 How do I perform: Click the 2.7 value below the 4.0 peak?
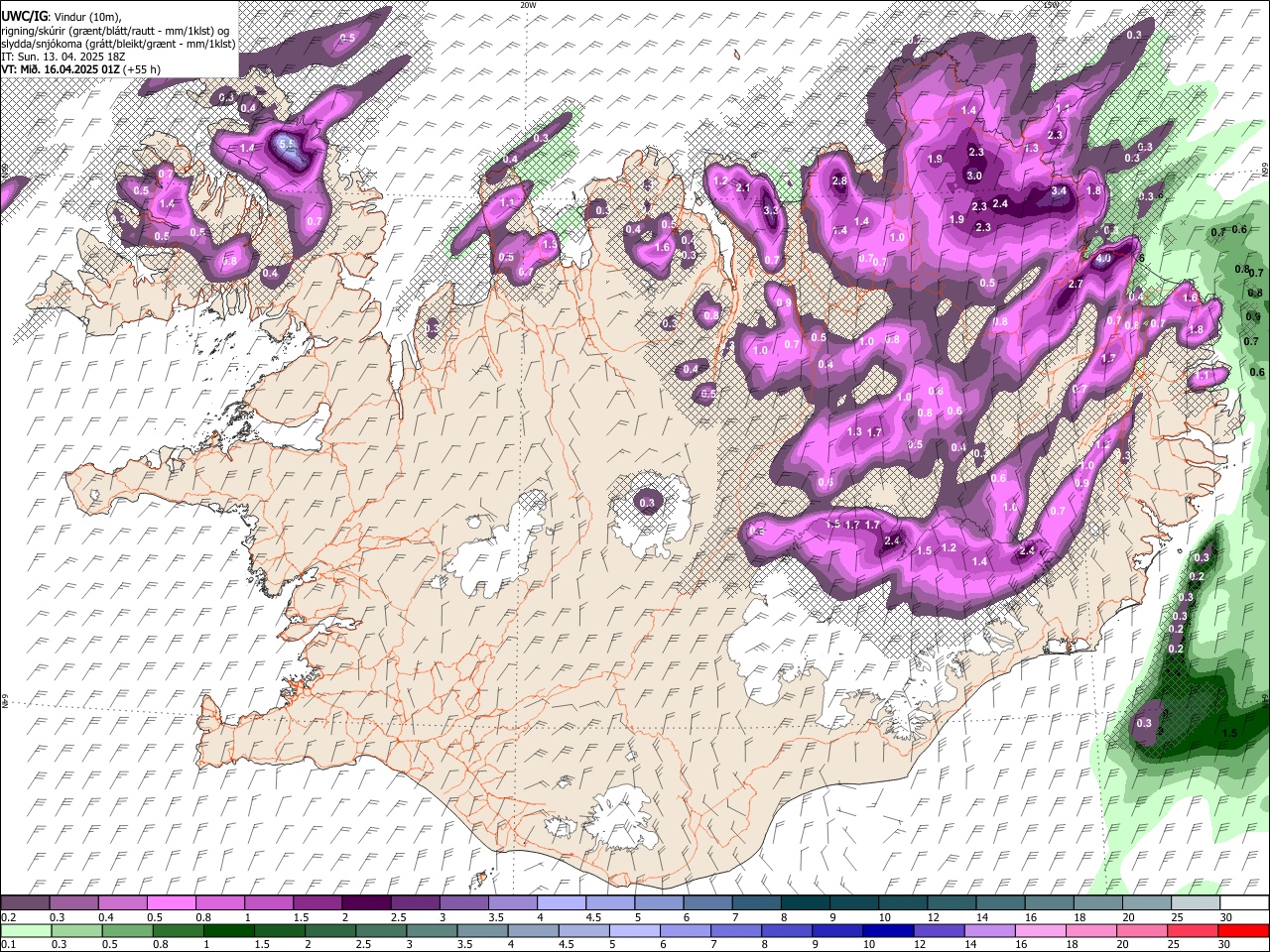coord(1077,285)
